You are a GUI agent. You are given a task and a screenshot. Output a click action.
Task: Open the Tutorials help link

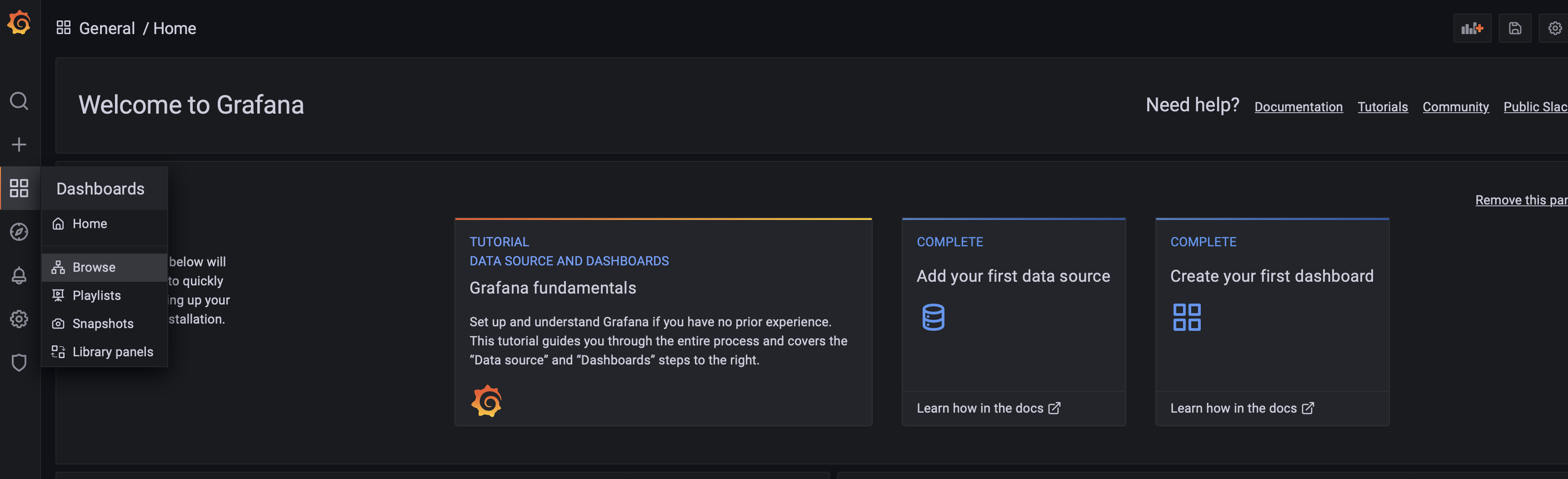coord(1383,106)
